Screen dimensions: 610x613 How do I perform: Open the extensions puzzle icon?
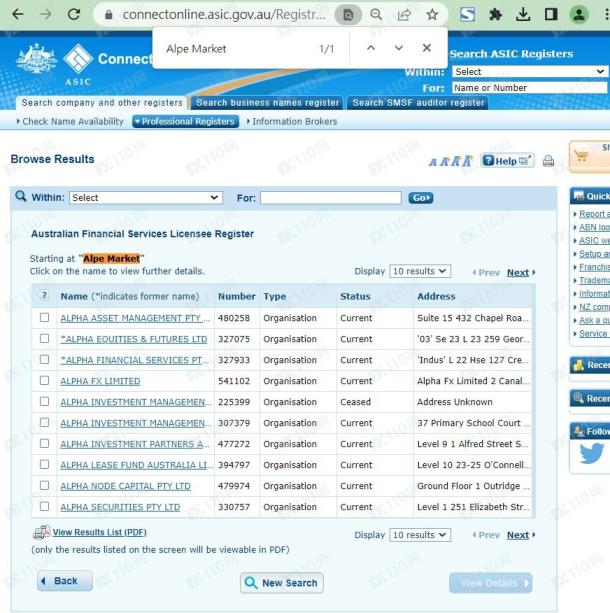(495, 15)
